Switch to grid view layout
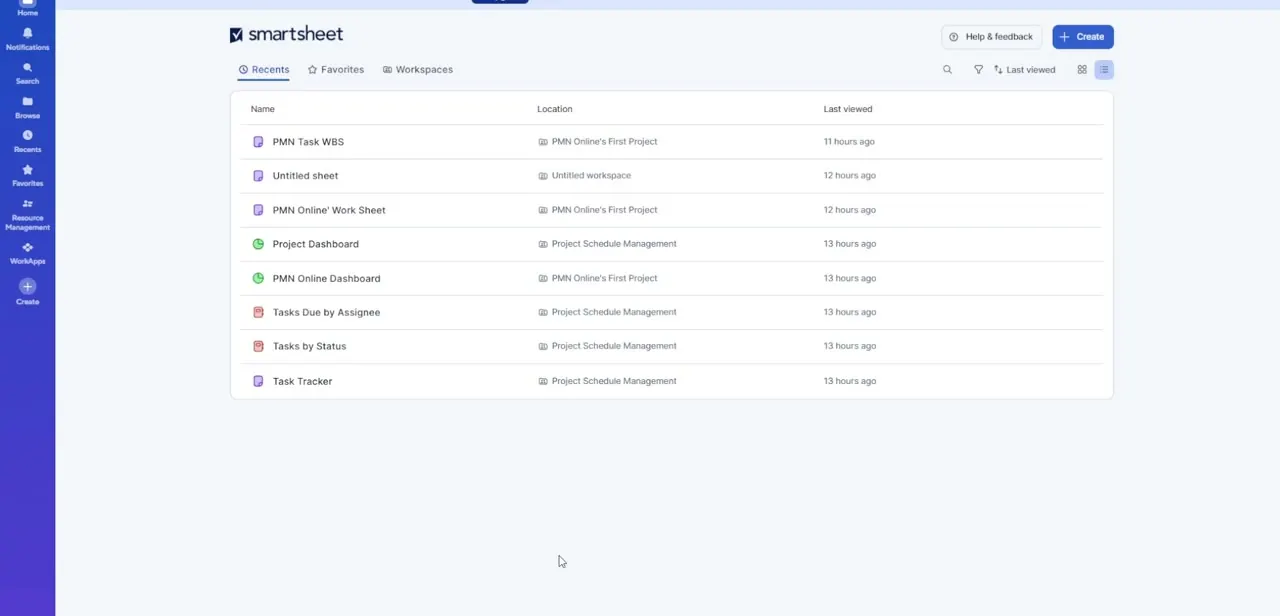The image size is (1280, 616). (x=1082, y=70)
